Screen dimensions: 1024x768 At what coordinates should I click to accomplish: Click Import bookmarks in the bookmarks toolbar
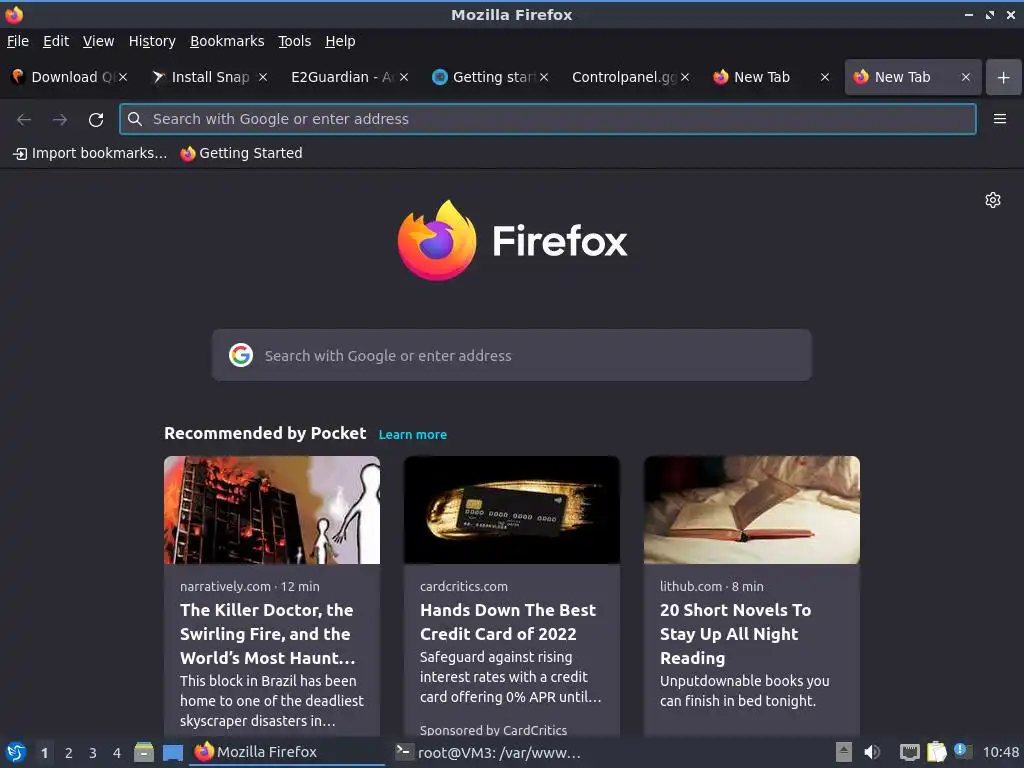click(x=89, y=153)
